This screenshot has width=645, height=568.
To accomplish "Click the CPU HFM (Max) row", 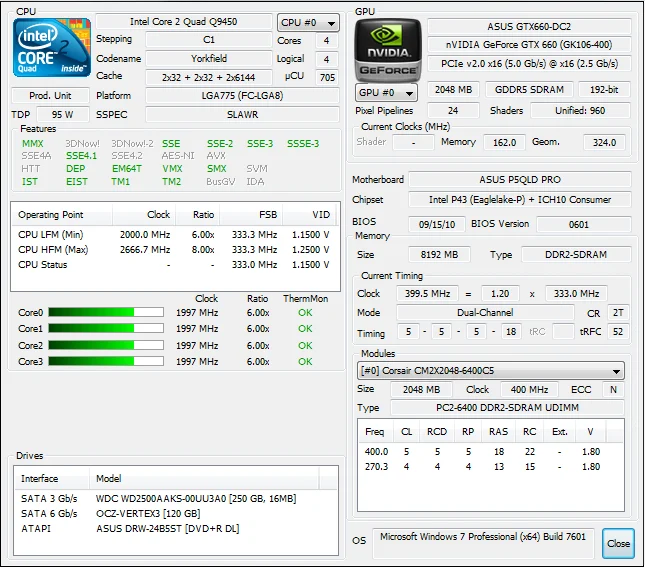I will tap(176, 250).
